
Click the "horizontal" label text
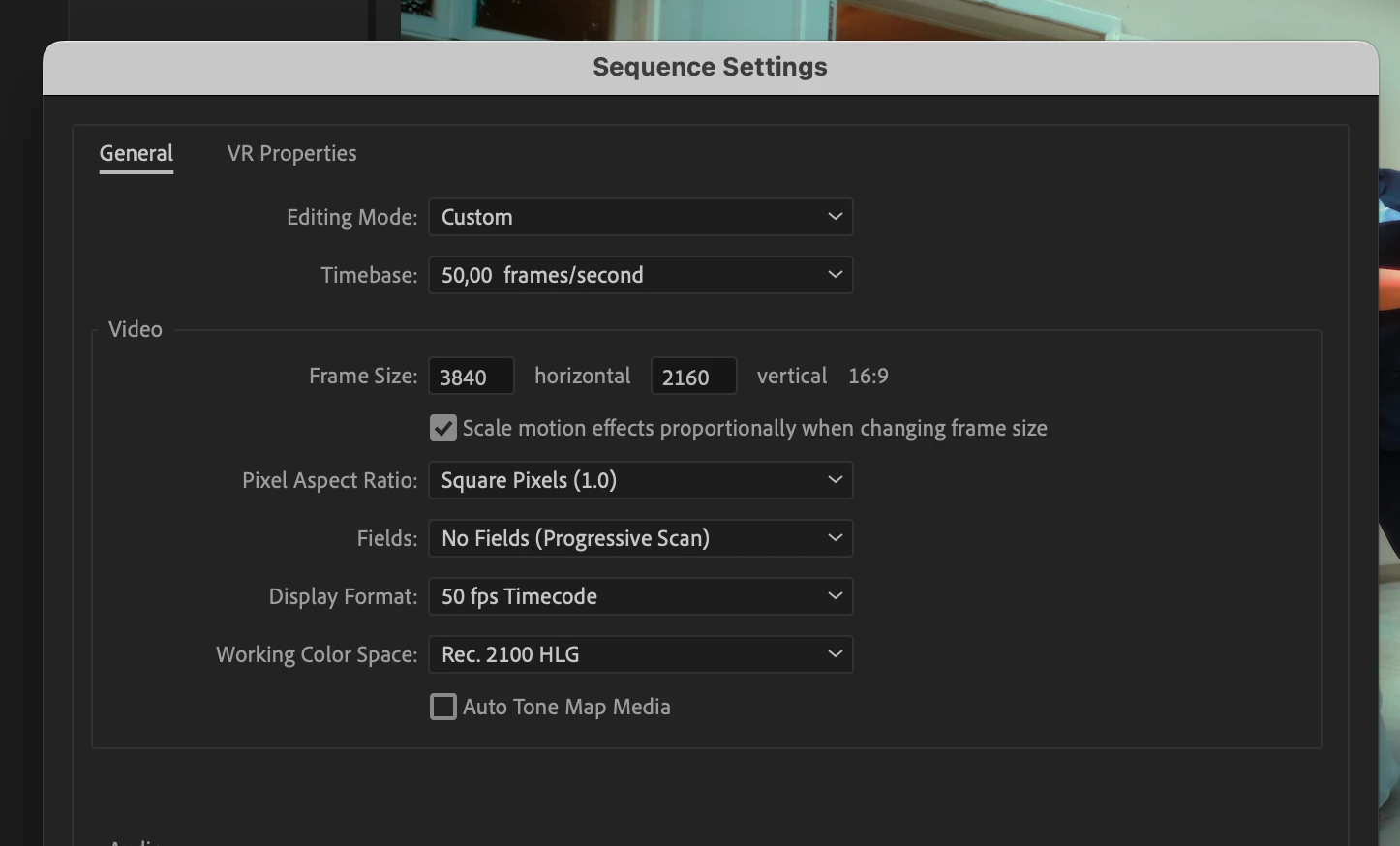[582, 377]
